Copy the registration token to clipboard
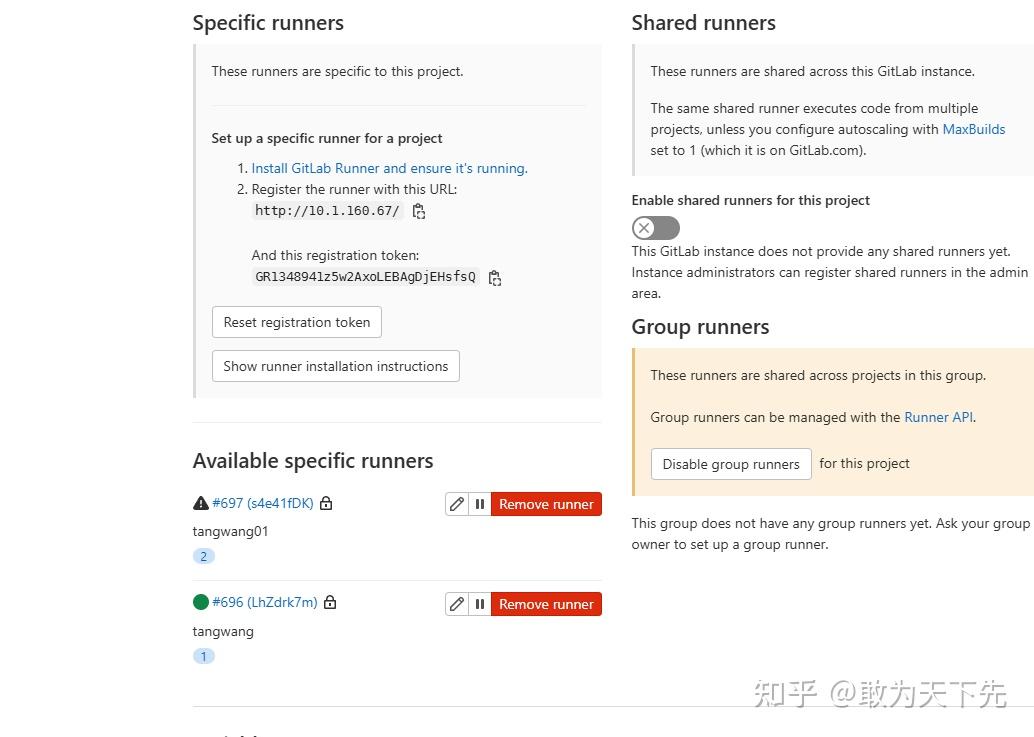Viewport: 1034px width, 737px height. click(495, 278)
